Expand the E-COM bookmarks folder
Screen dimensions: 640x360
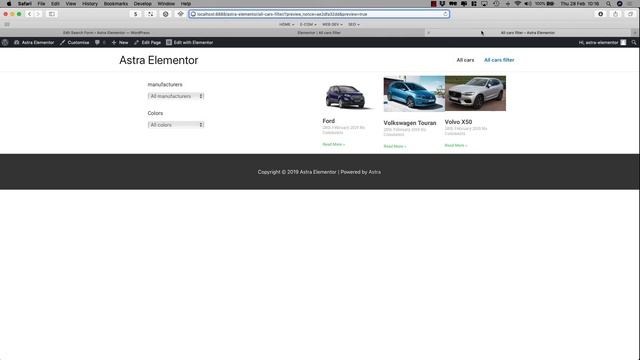pyautogui.click(x=308, y=24)
